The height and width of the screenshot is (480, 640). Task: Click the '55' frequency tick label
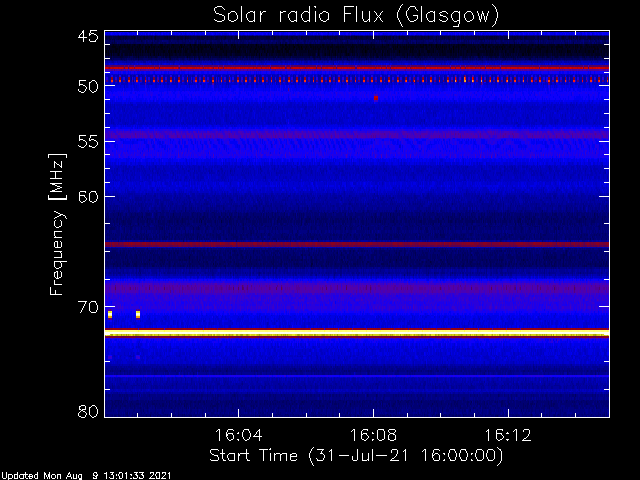tap(88, 142)
